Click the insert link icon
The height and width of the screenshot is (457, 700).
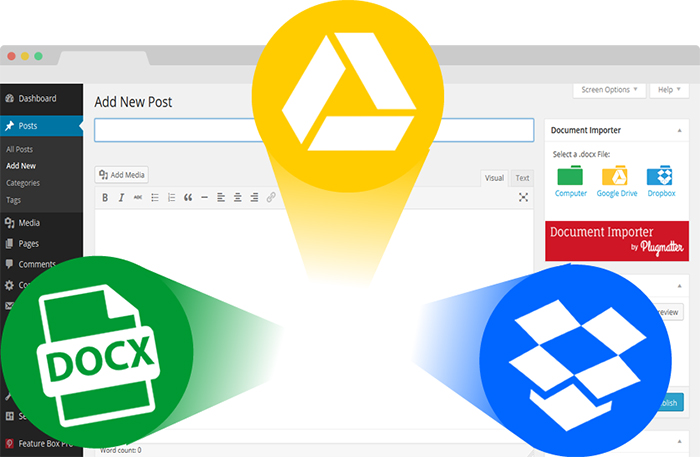270,198
